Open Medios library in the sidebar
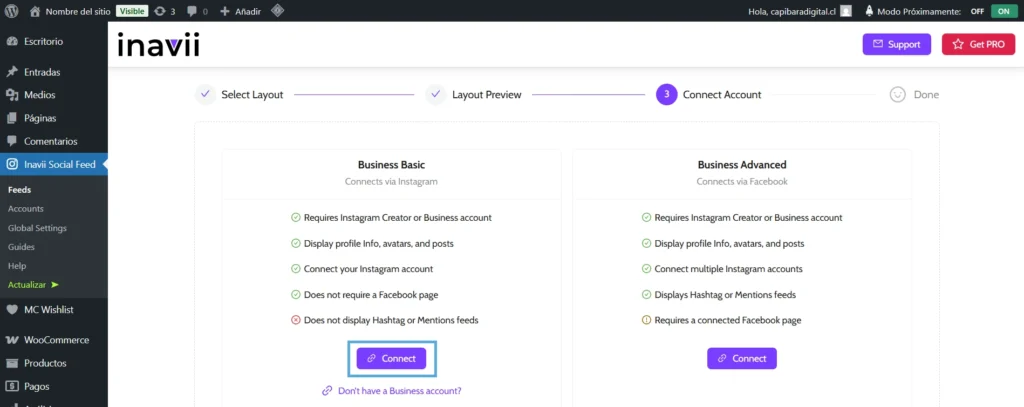The height and width of the screenshot is (407, 1024). point(39,95)
